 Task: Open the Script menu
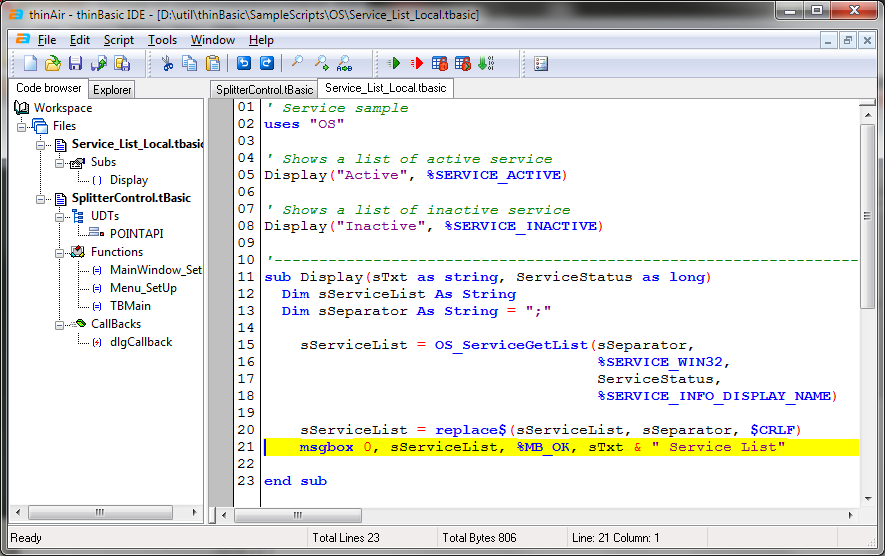pyautogui.click(x=119, y=40)
